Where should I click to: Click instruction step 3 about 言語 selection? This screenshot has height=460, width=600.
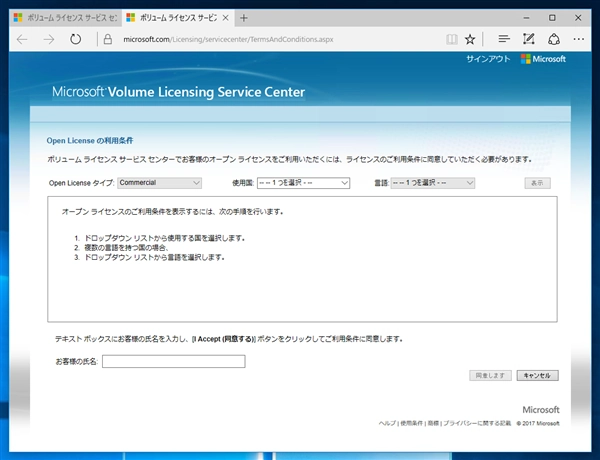154,257
